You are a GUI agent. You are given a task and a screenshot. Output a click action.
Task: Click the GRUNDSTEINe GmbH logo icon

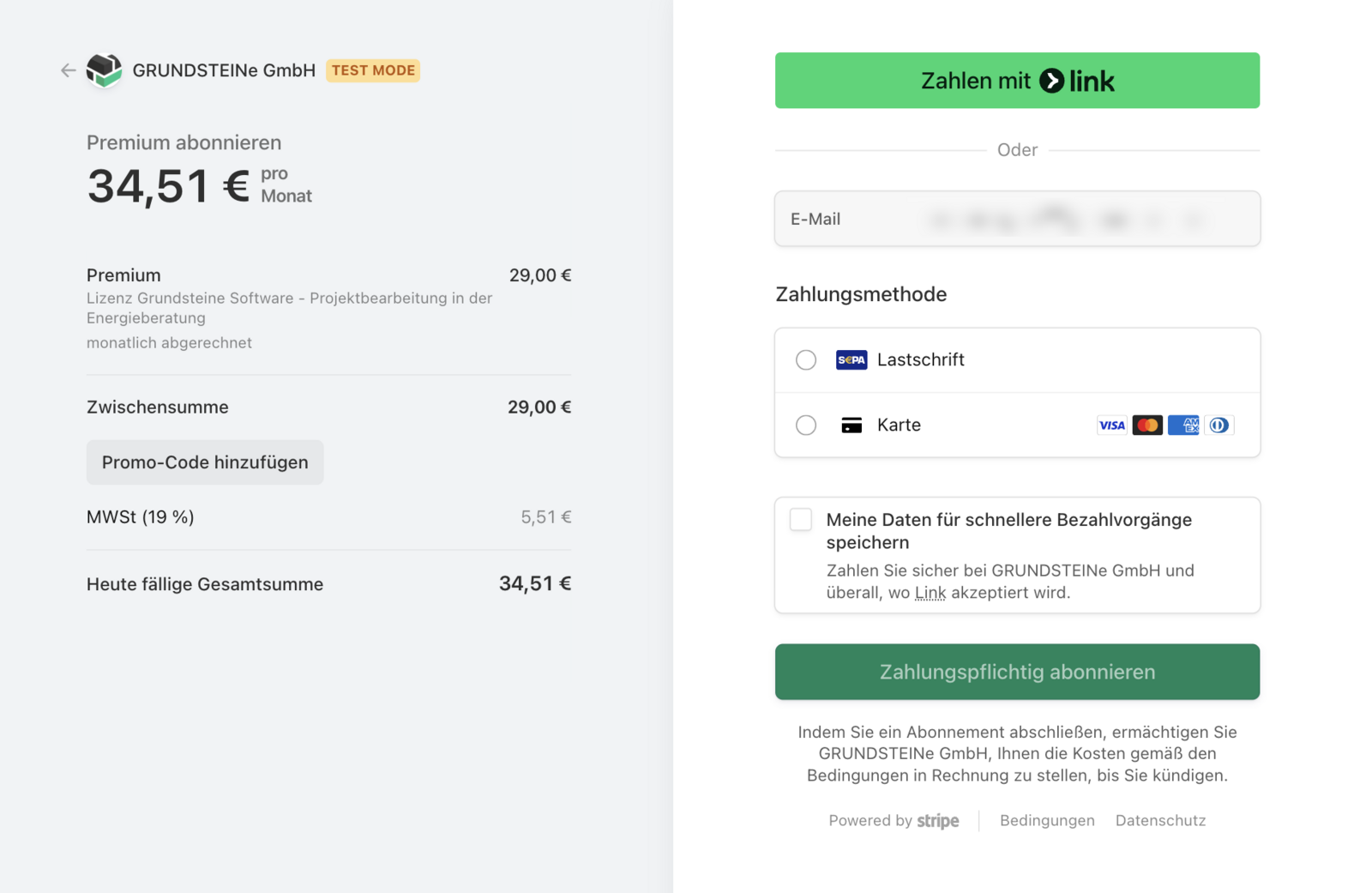pyautogui.click(x=104, y=70)
